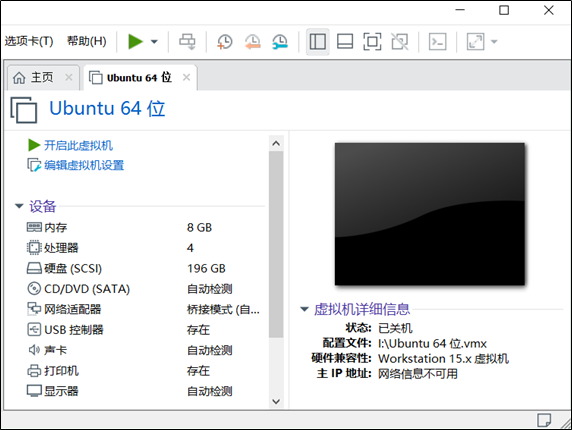572x430 pixels.
Task: Minimize the VMware window
Action: pyautogui.click(x=460, y=10)
